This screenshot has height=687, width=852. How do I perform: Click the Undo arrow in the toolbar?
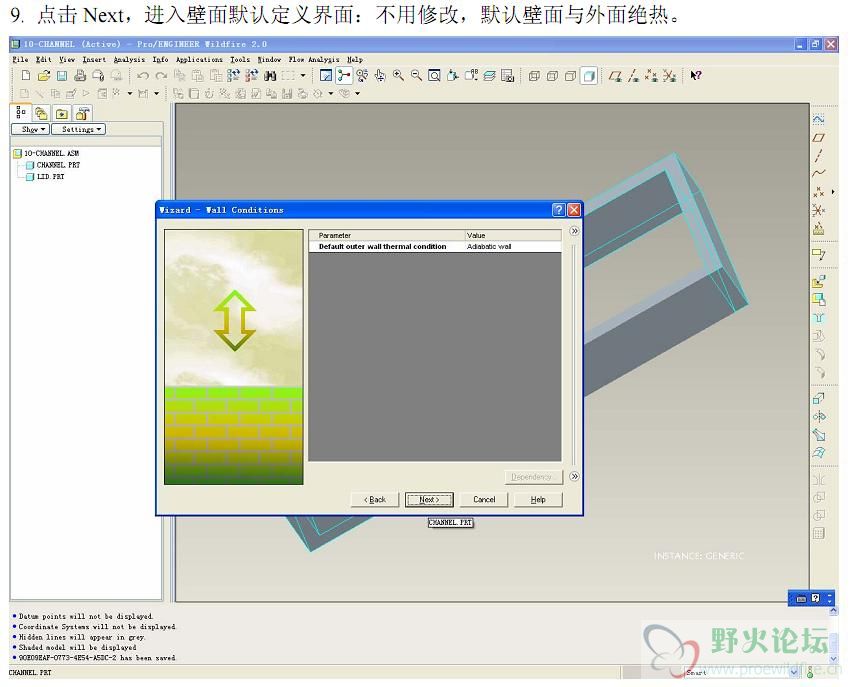click(143, 76)
